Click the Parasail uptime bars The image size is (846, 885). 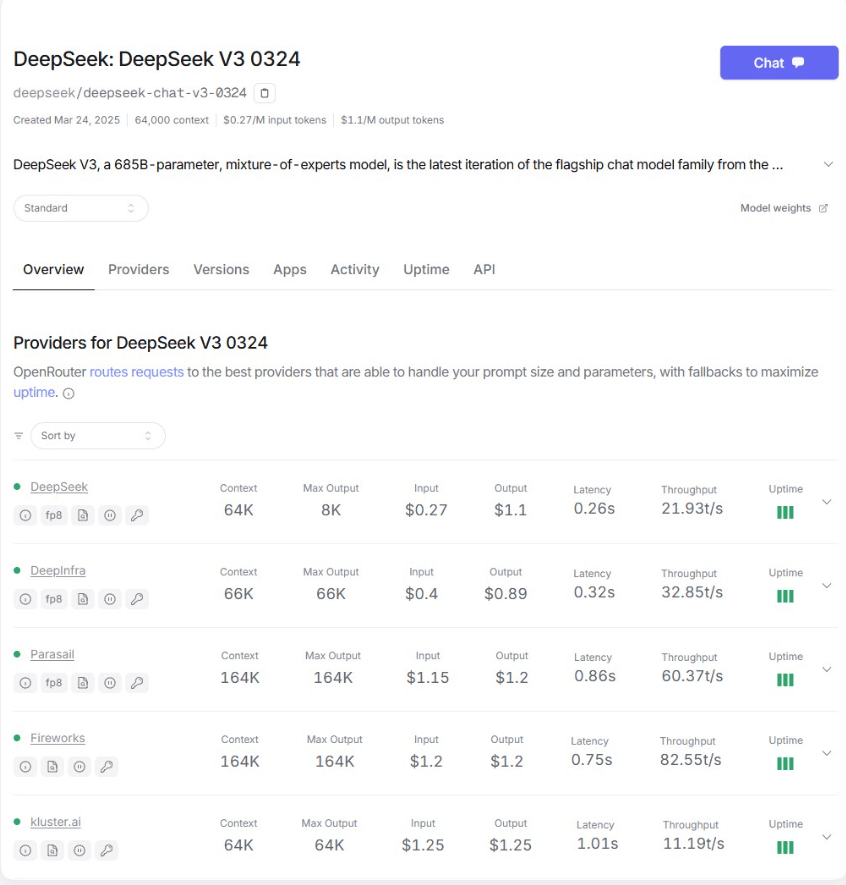click(x=785, y=680)
